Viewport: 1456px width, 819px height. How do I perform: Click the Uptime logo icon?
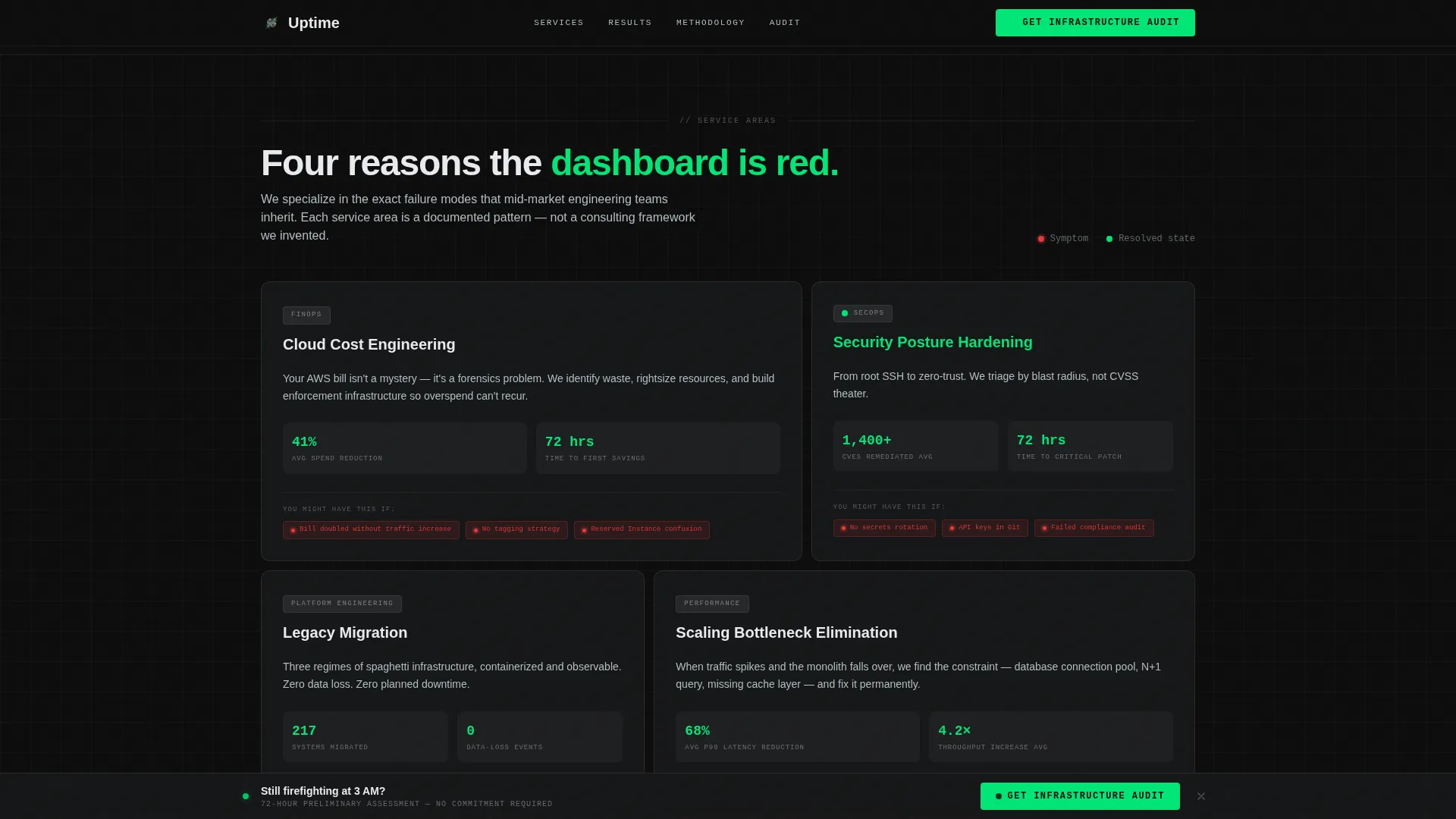[271, 23]
